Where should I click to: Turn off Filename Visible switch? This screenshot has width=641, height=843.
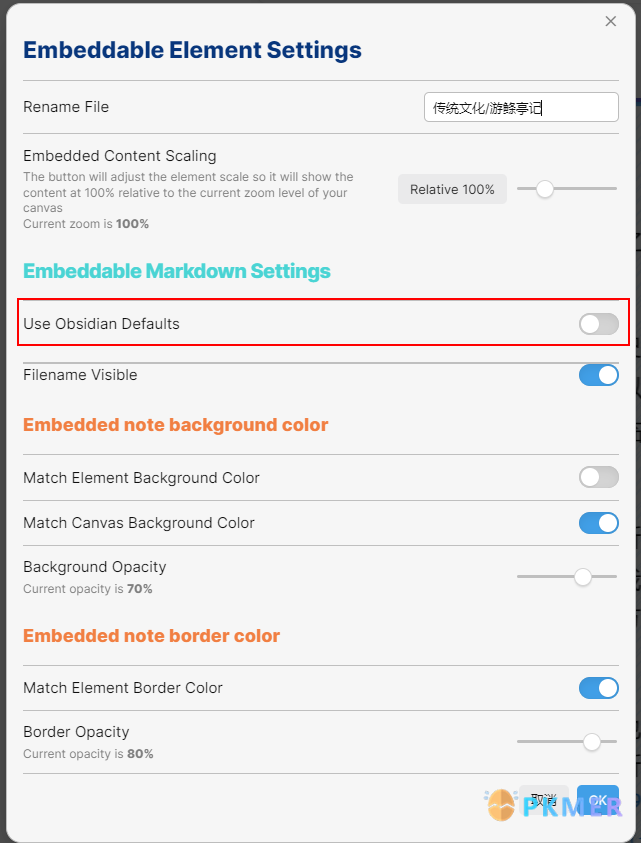(x=599, y=375)
